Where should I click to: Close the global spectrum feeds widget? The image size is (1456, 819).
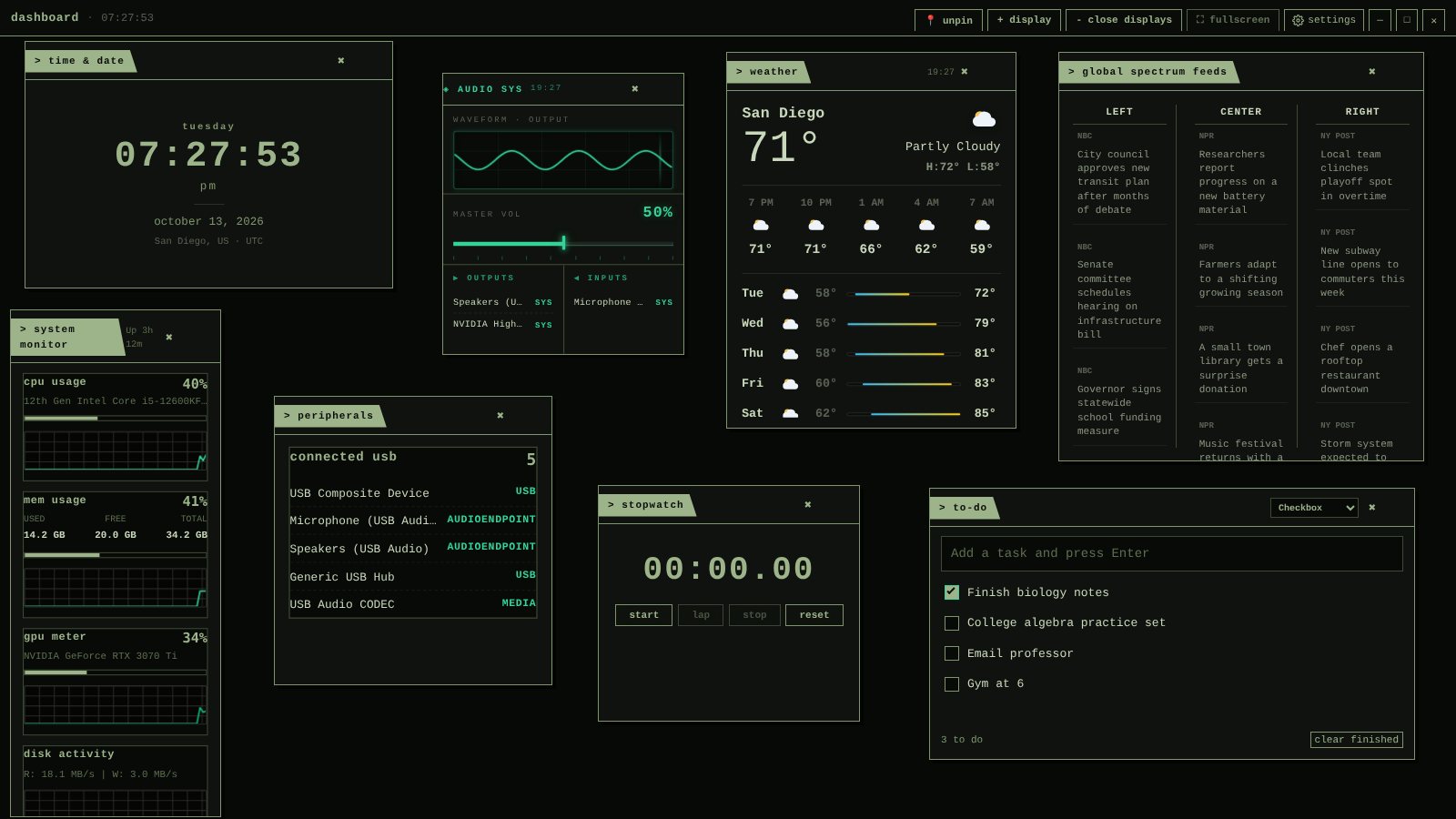1372,72
